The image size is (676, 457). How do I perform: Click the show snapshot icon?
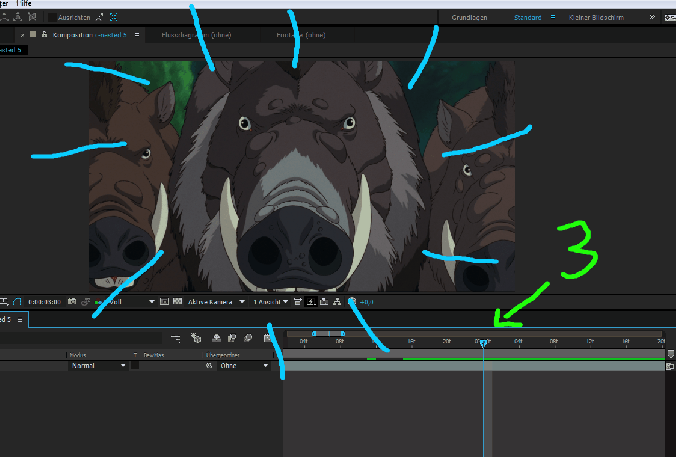tap(85, 302)
